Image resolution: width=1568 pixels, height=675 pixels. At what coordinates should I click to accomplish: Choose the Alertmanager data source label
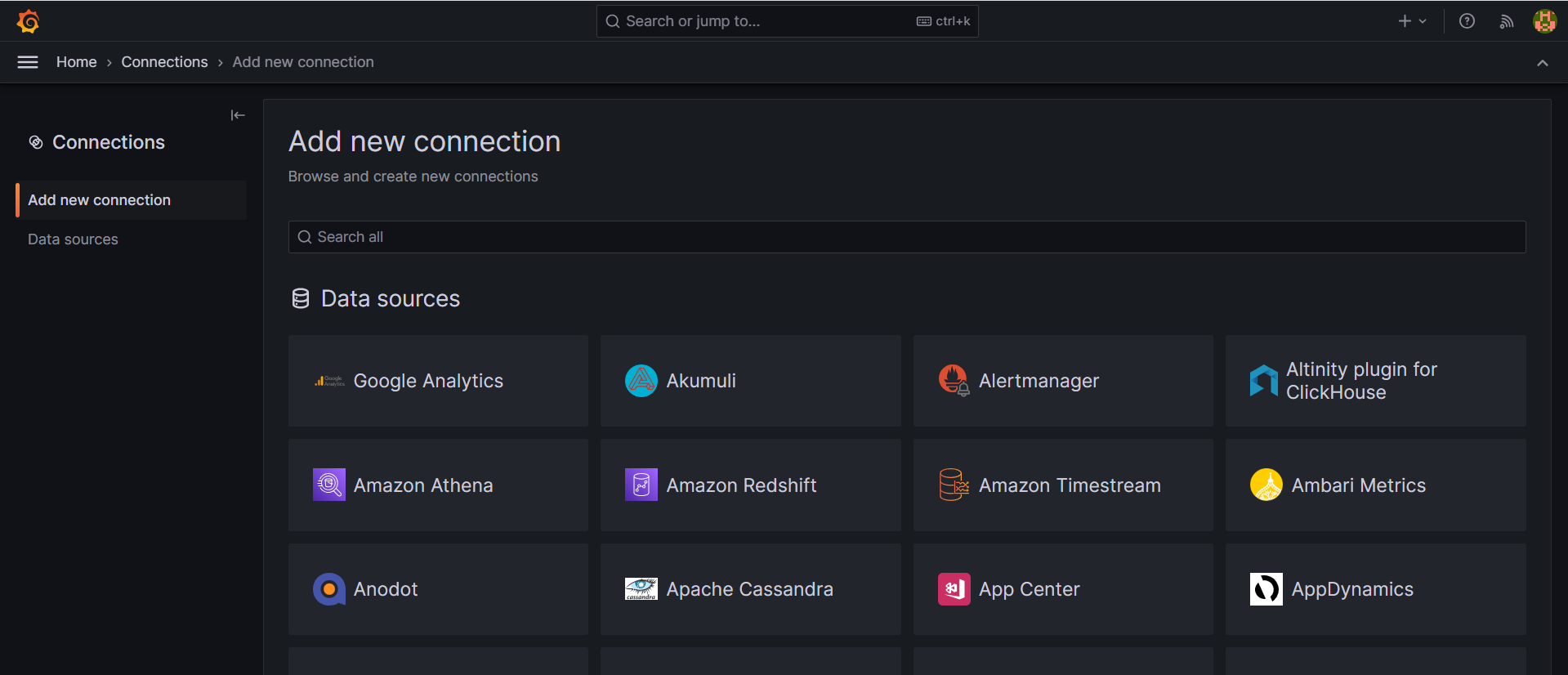(x=1039, y=381)
